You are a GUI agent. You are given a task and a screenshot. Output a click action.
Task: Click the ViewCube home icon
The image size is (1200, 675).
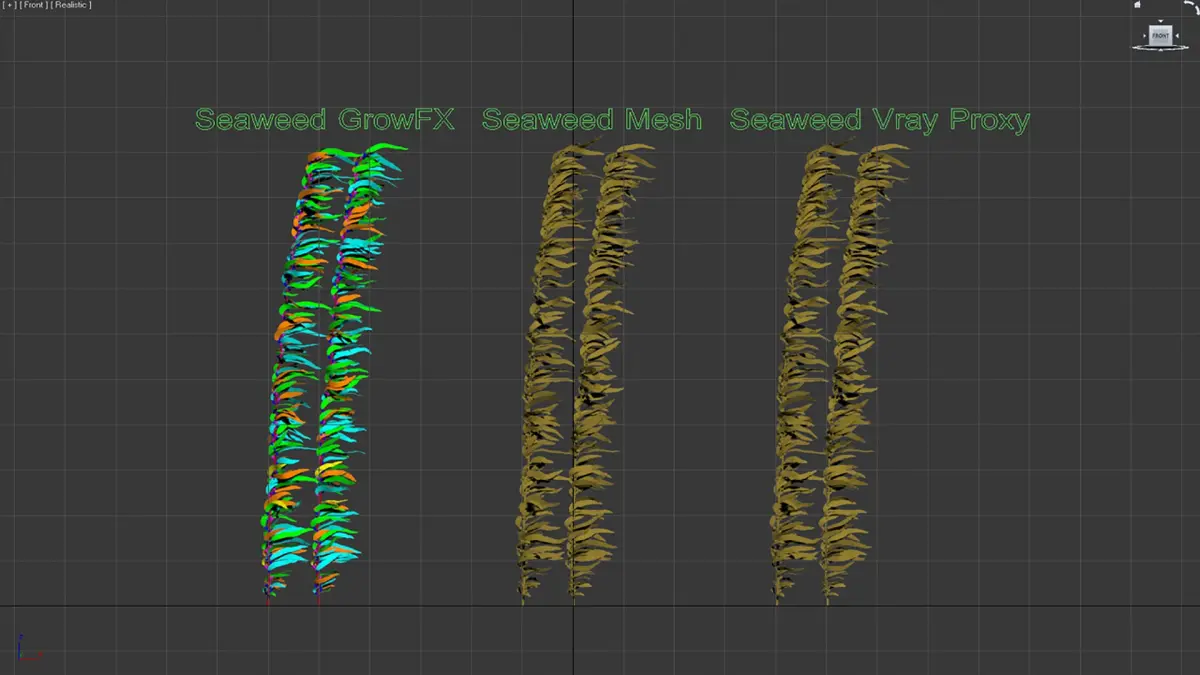(1137, 4)
